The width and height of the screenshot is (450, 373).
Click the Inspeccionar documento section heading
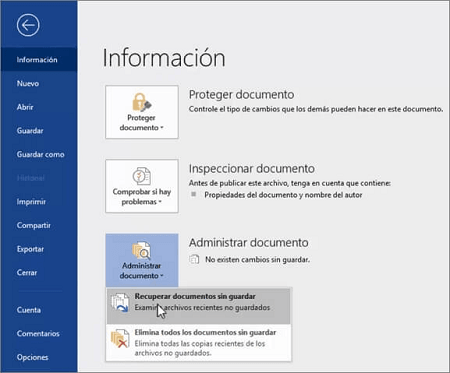point(252,169)
